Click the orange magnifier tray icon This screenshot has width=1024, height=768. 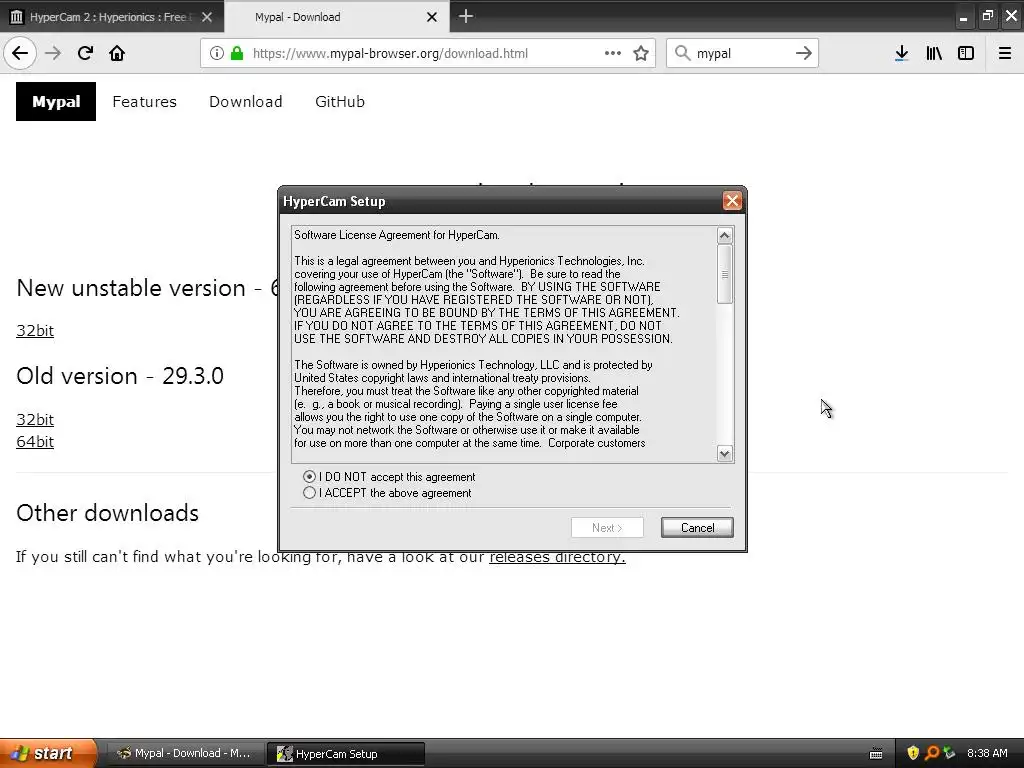point(931,753)
